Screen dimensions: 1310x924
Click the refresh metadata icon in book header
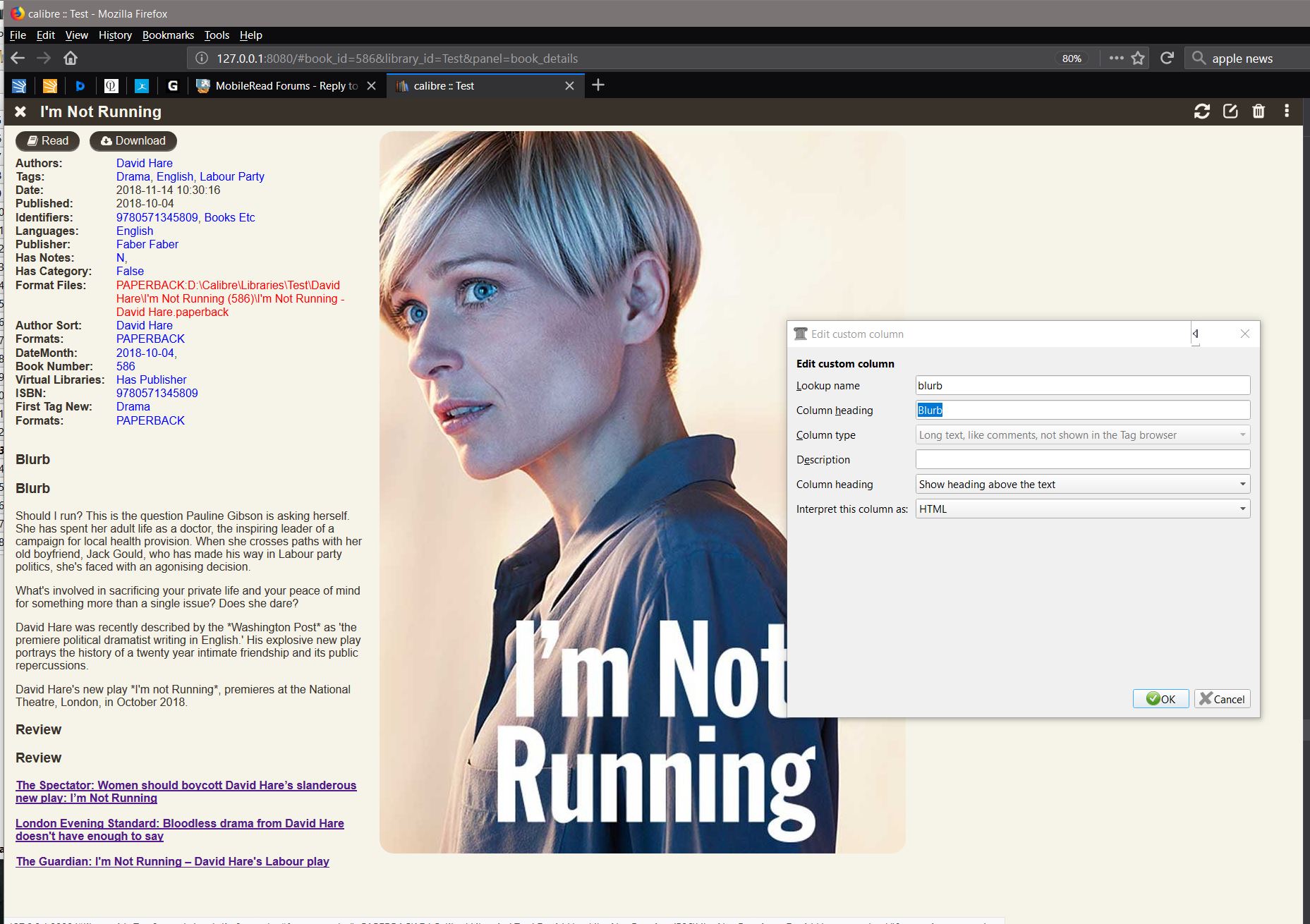click(1201, 111)
